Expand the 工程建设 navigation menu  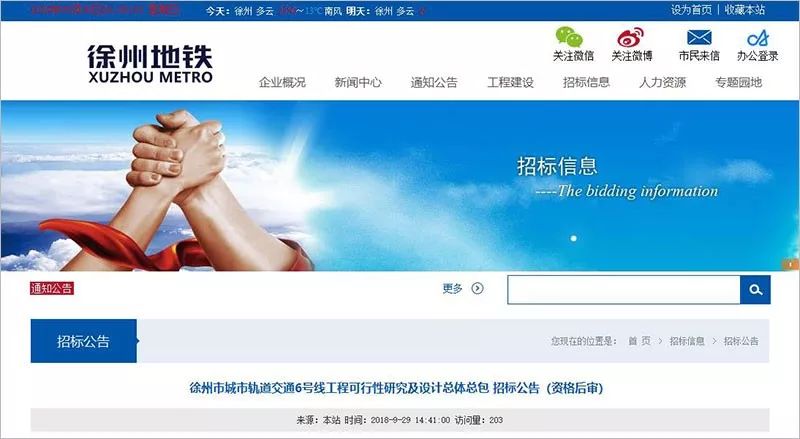point(510,82)
